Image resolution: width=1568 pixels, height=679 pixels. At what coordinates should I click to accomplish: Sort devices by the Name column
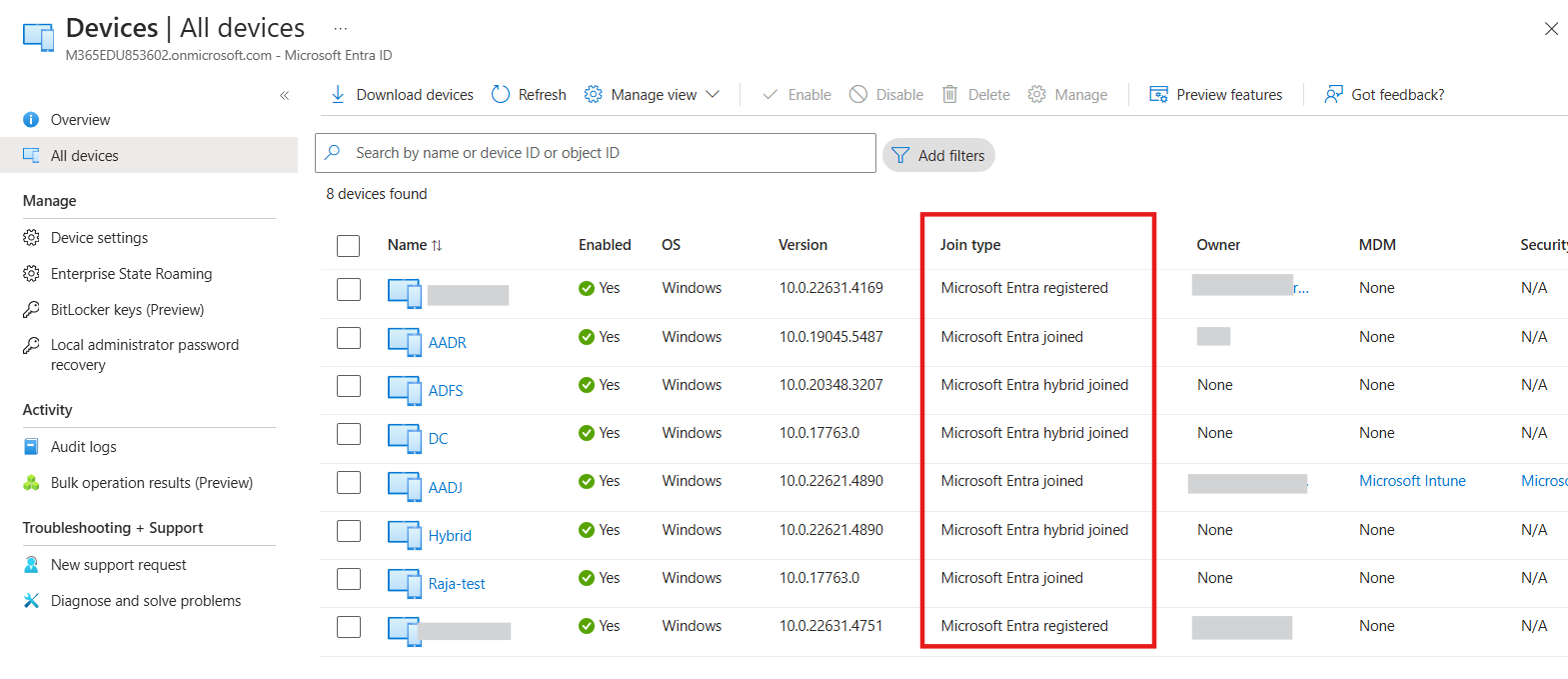415,245
